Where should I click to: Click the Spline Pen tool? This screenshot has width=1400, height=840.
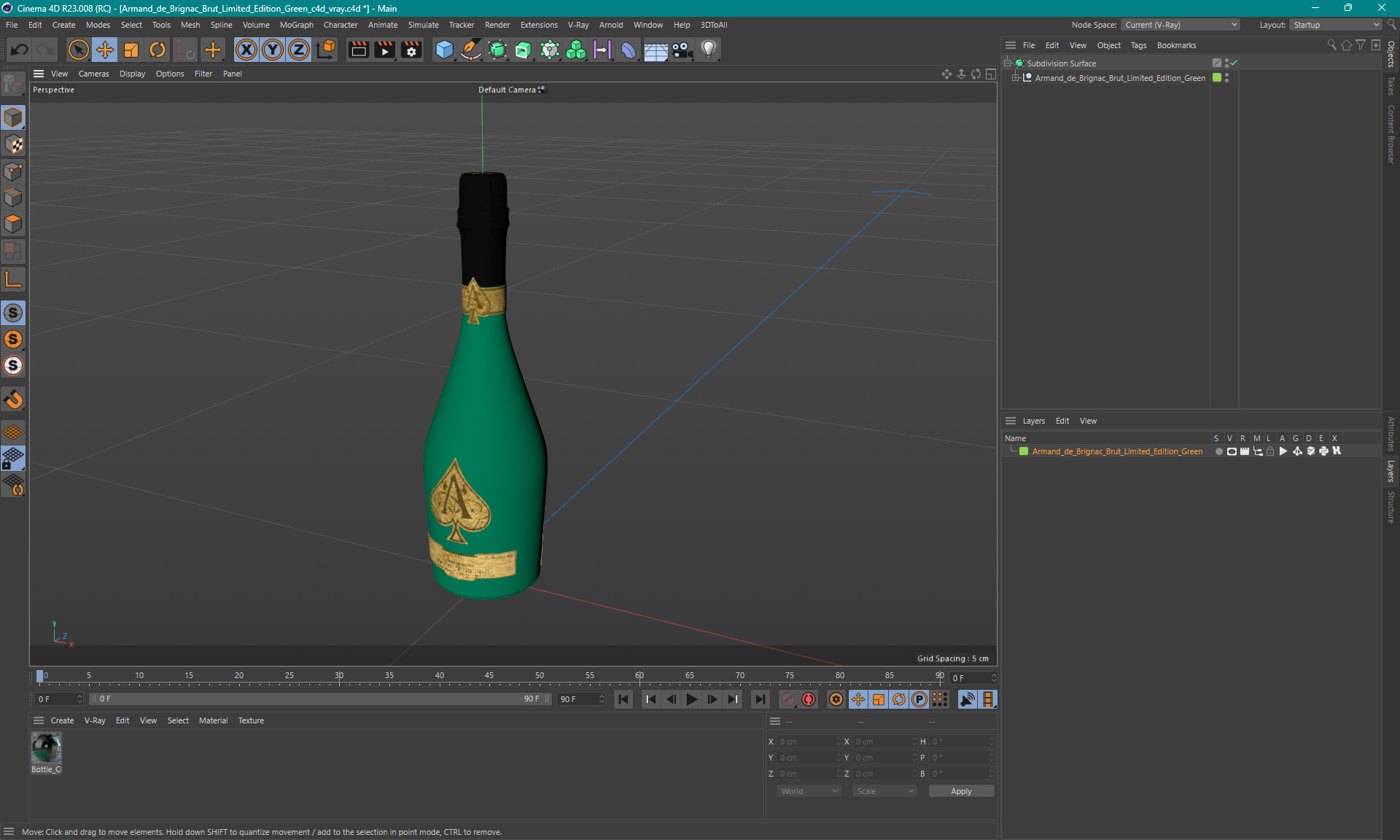tap(471, 50)
